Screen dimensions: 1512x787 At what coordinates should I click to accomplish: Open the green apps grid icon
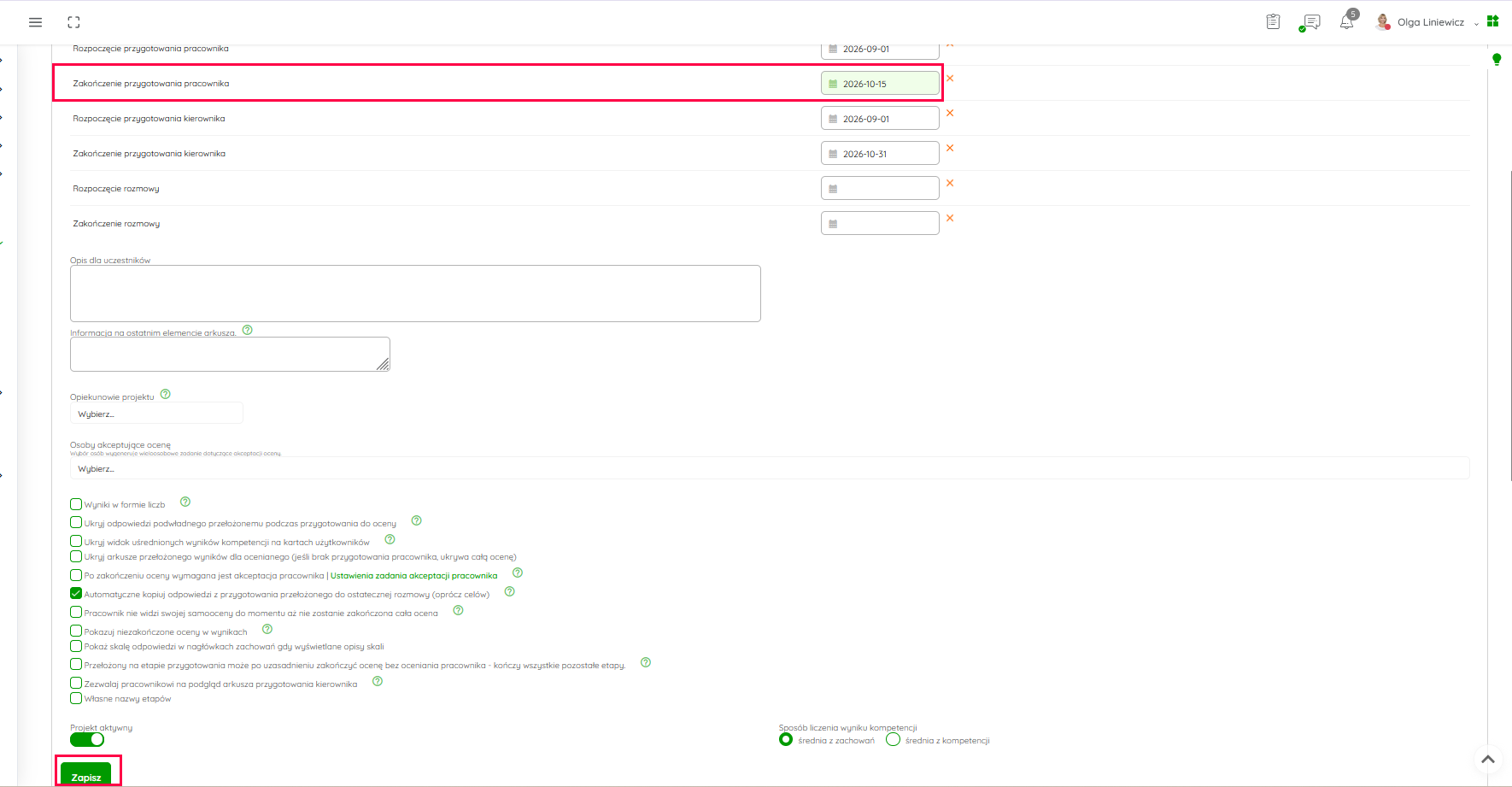click(1493, 21)
